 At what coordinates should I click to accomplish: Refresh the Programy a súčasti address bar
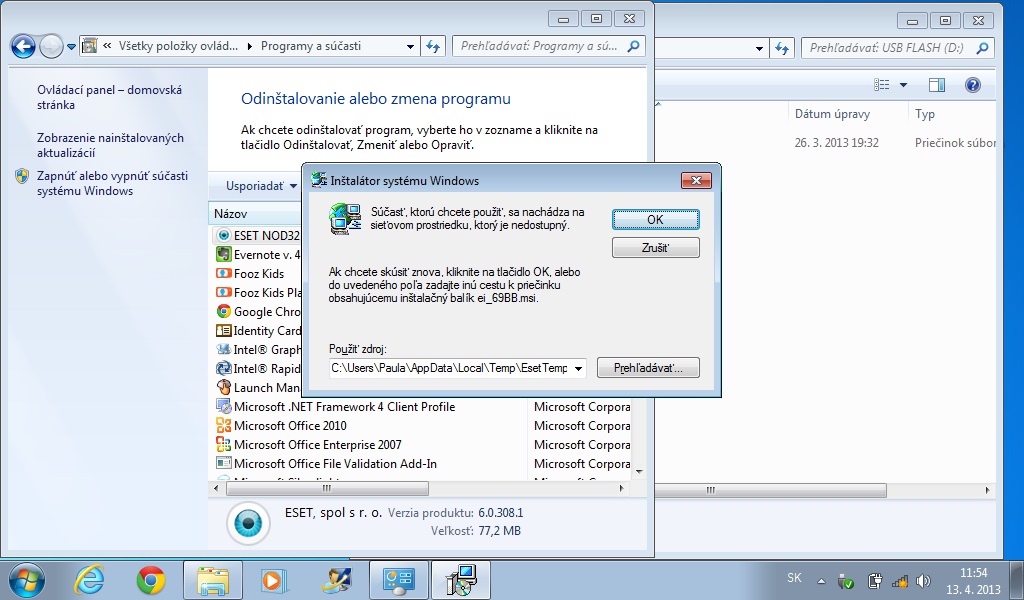coord(433,46)
